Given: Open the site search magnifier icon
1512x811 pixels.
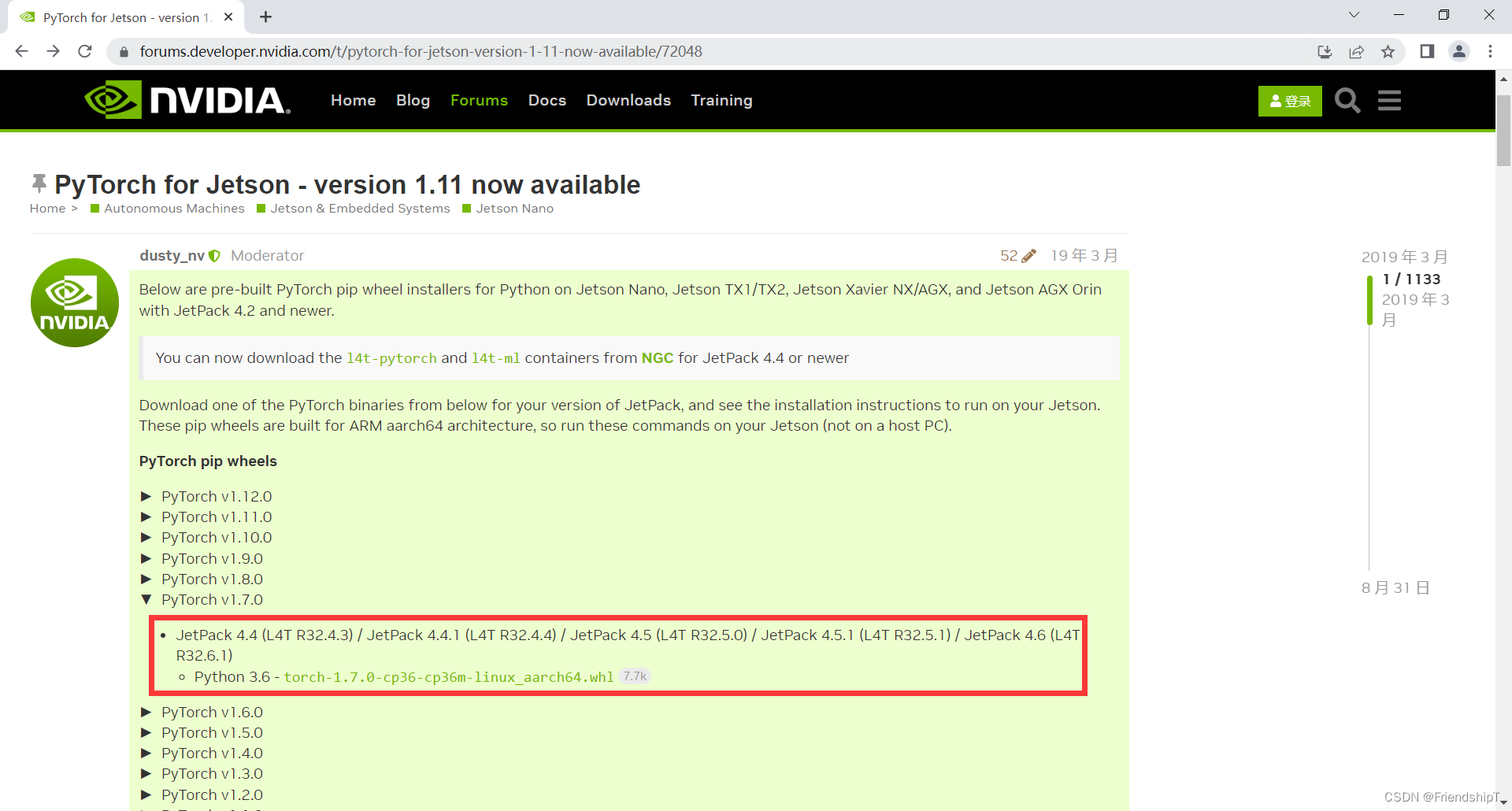Looking at the screenshot, I should click(1347, 101).
